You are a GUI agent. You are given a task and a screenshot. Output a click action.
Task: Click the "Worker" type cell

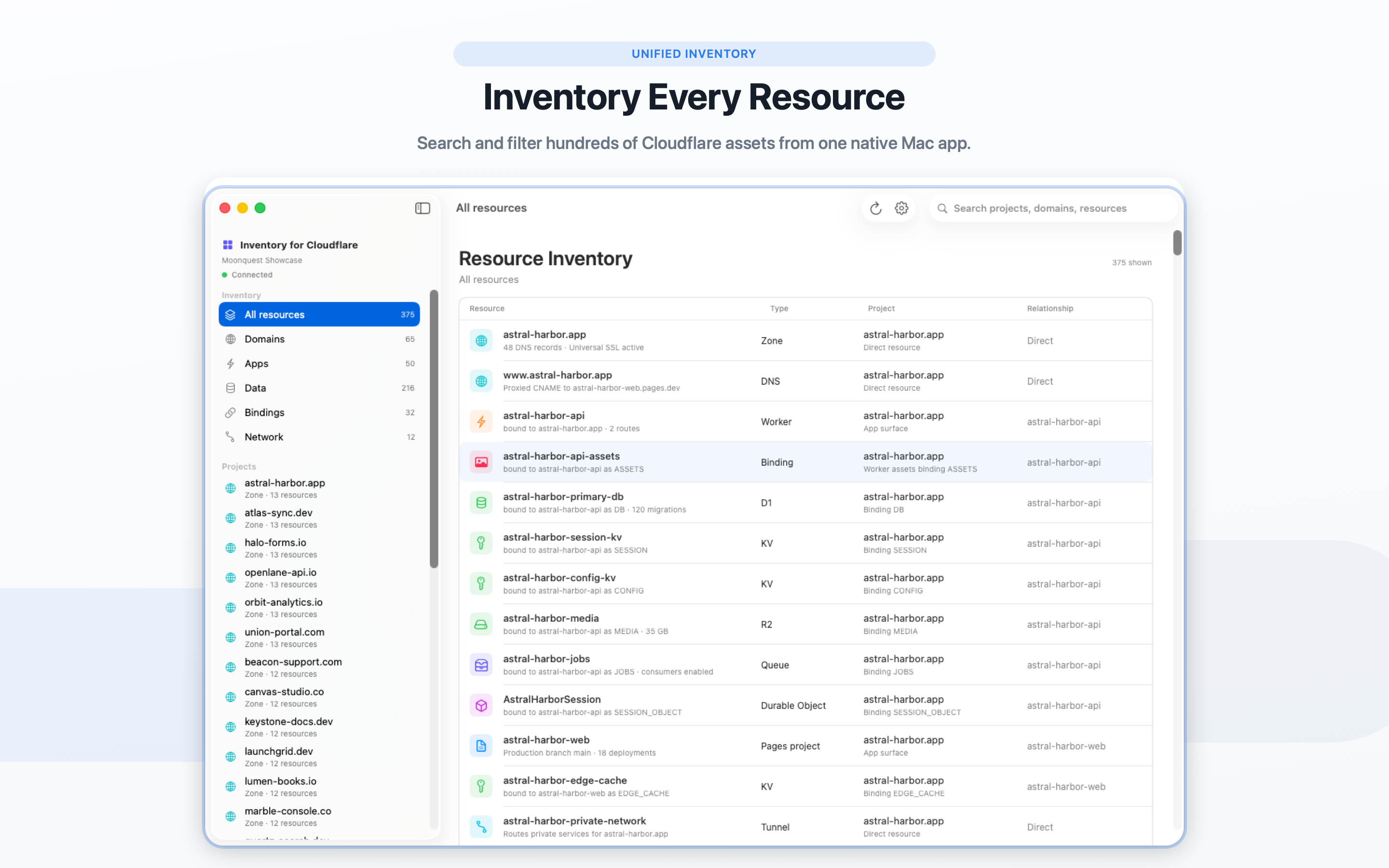point(776,421)
